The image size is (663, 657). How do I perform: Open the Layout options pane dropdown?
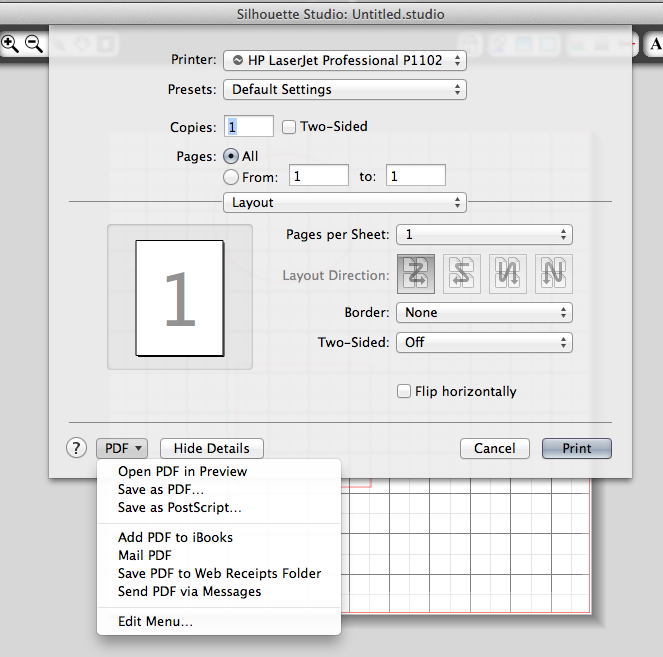pyautogui.click(x=345, y=203)
